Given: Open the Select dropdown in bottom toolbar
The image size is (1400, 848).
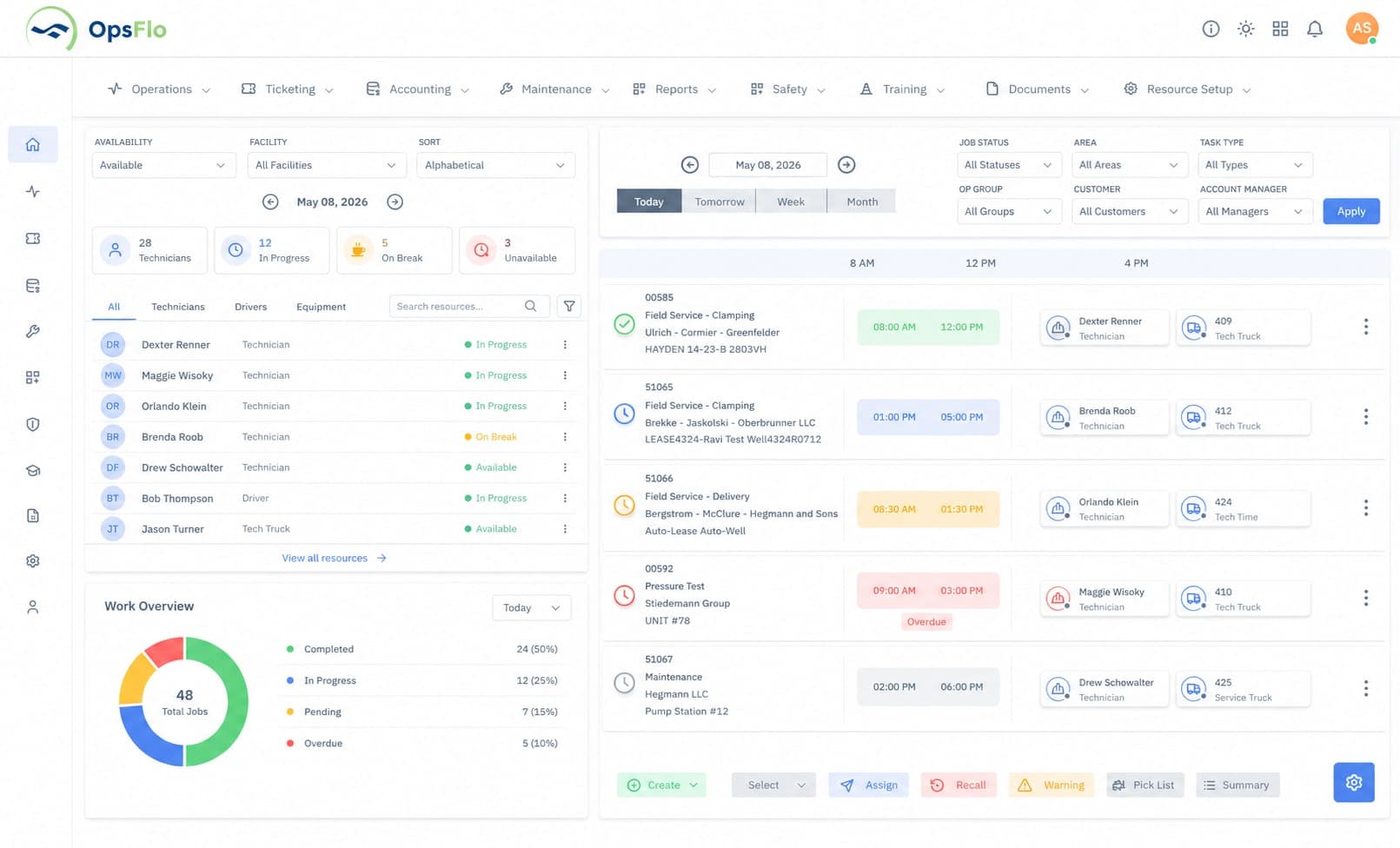Looking at the screenshot, I should [774, 785].
